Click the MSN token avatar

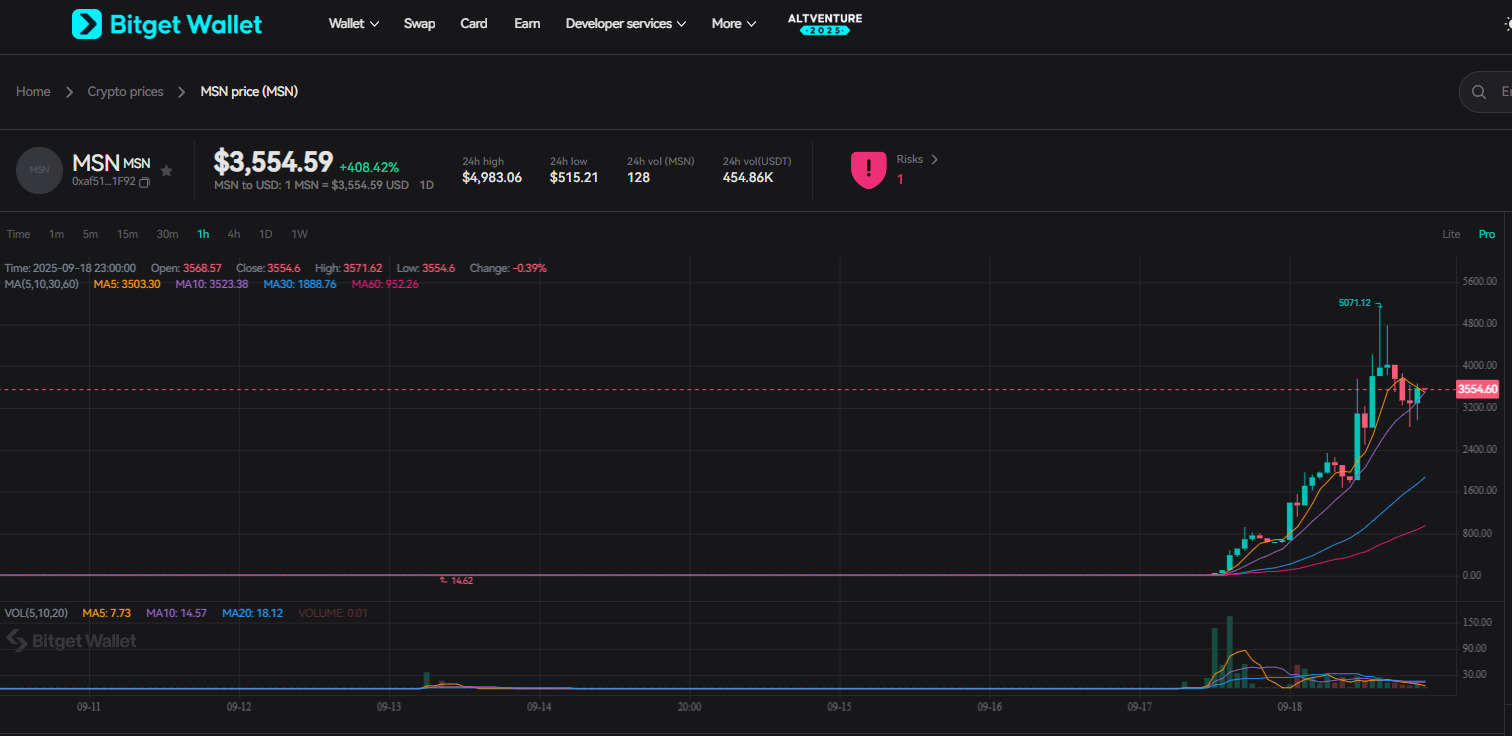pyautogui.click(x=39, y=170)
